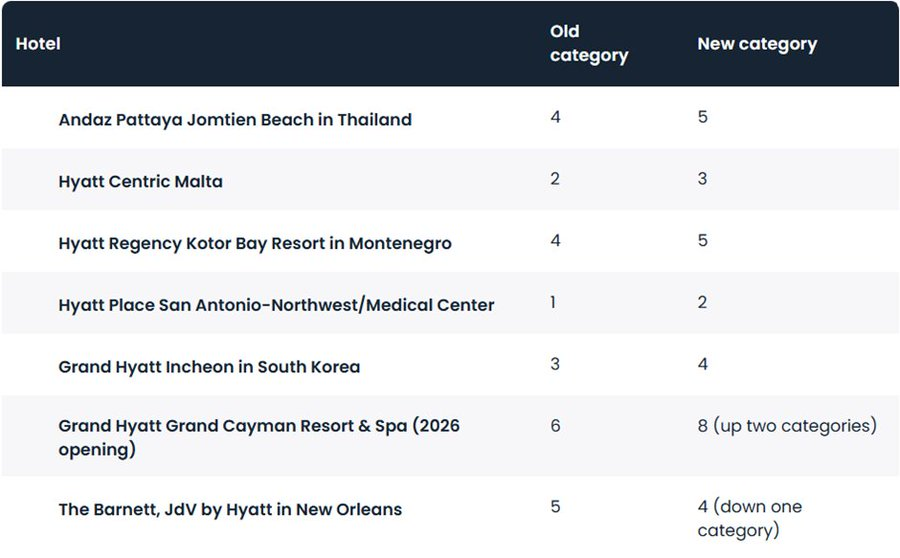Click old category value for Andaz Pattaya
This screenshot has height=558, width=900.
point(555,118)
